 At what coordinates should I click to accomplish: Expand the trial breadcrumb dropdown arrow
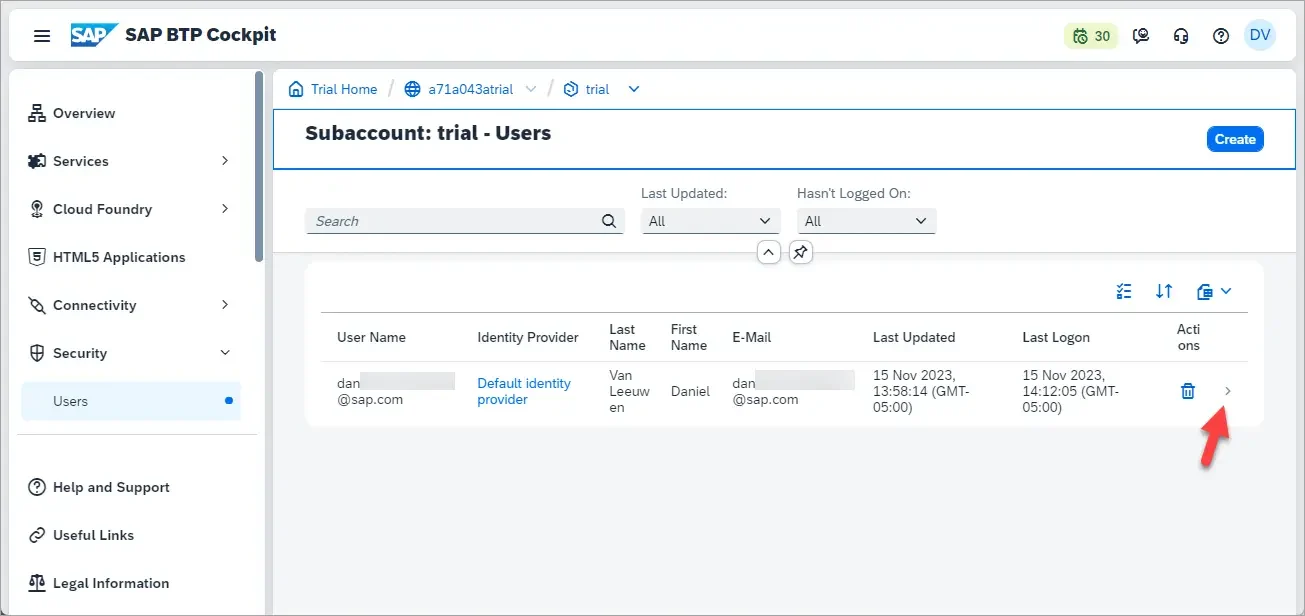coord(633,89)
